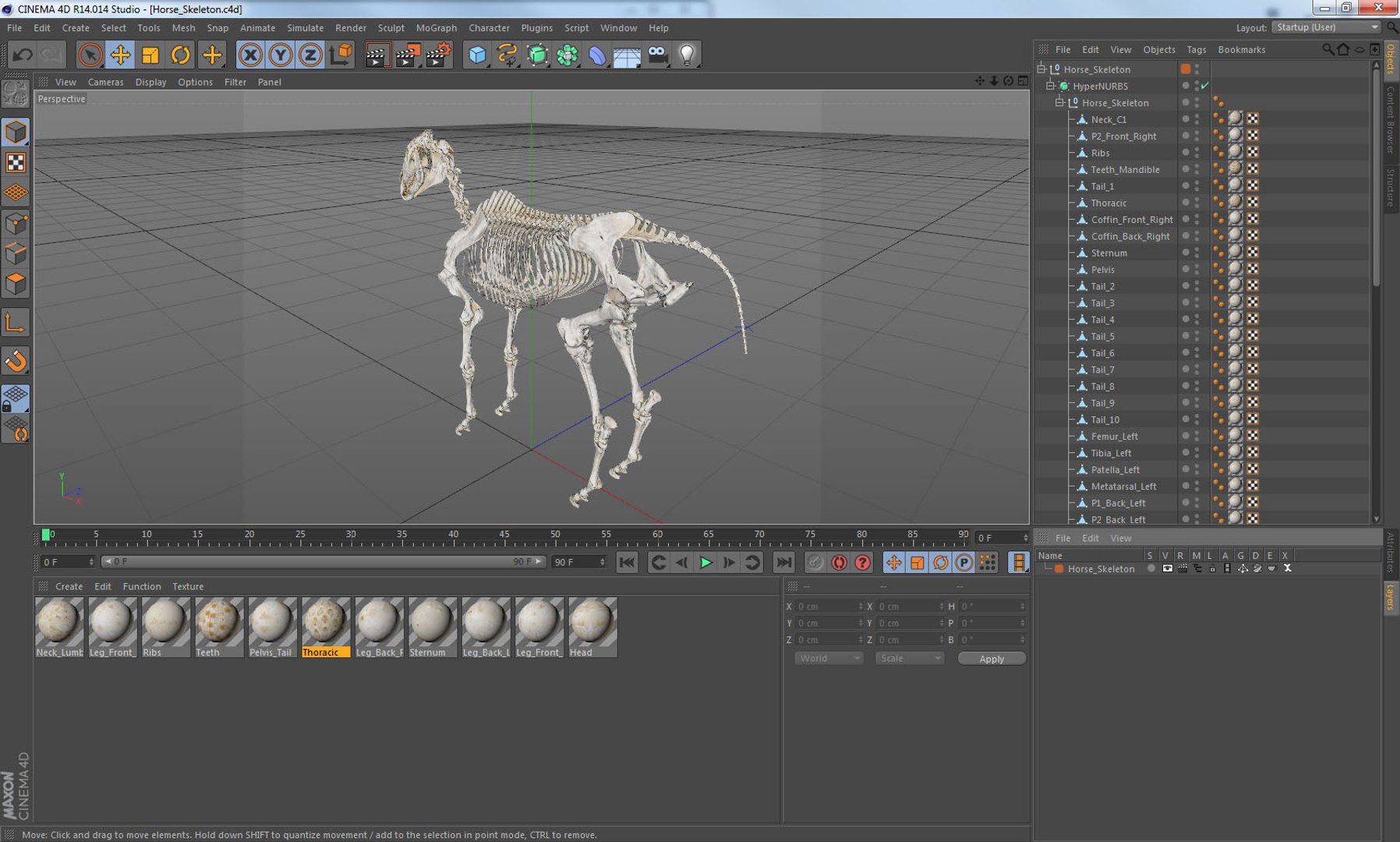Screen dimensions: 1400x842
Task: Open the Sculpt menu
Action: [391, 27]
